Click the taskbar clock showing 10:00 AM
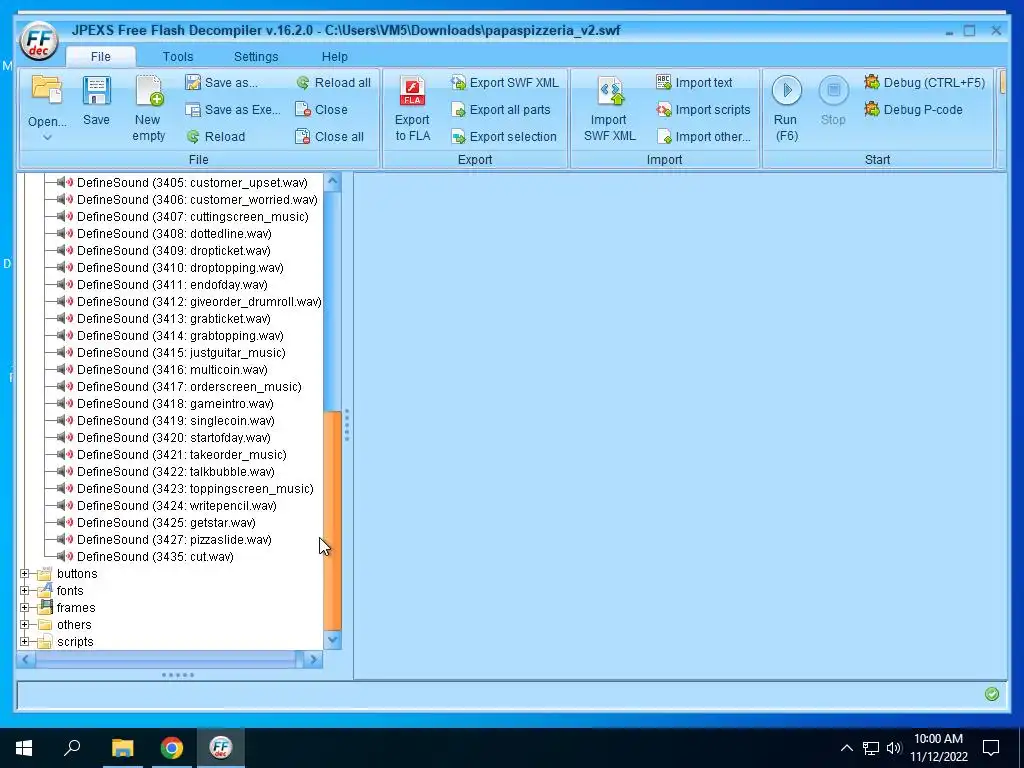This screenshot has width=1024, height=768. (938, 748)
